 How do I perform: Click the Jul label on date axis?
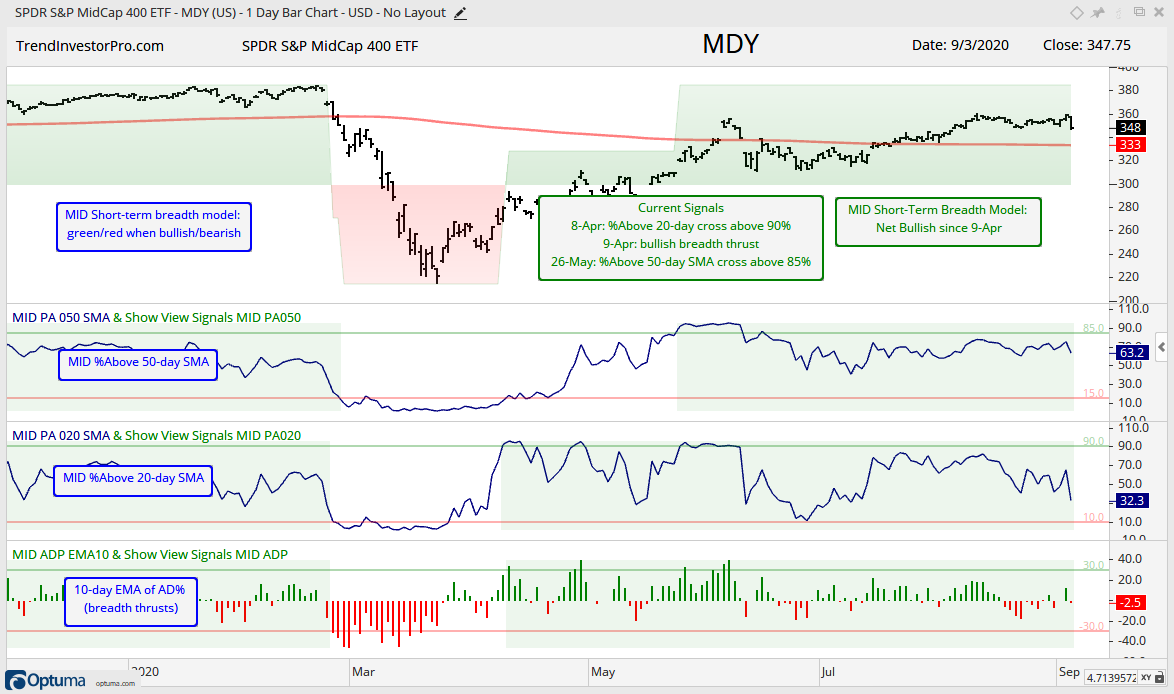tap(827, 672)
